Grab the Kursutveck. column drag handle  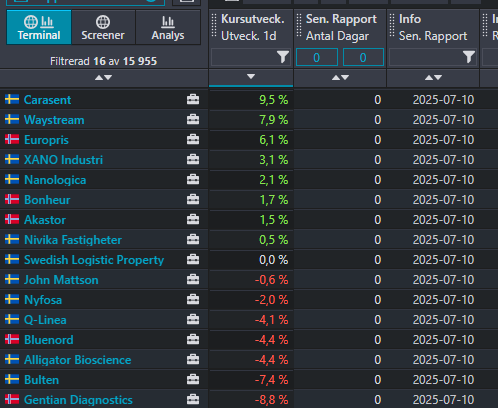click(214, 26)
